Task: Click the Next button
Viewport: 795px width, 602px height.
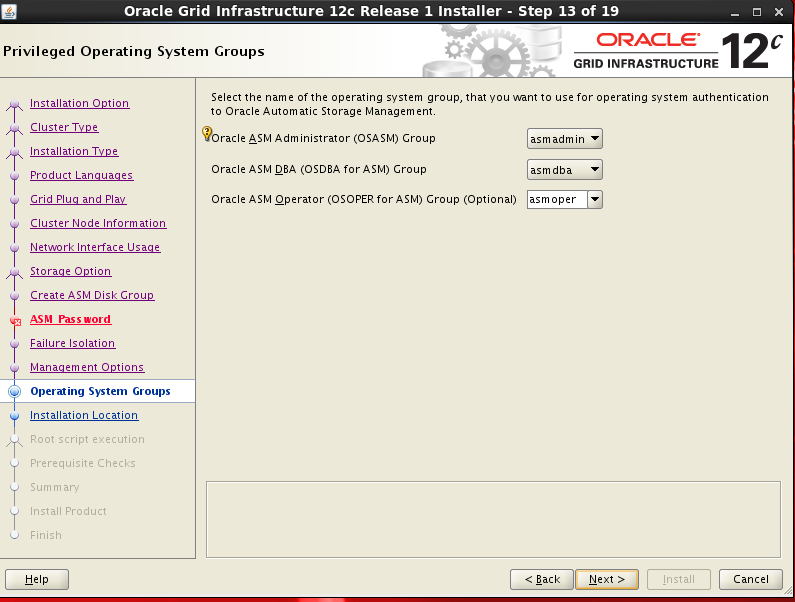Action: pos(607,579)
